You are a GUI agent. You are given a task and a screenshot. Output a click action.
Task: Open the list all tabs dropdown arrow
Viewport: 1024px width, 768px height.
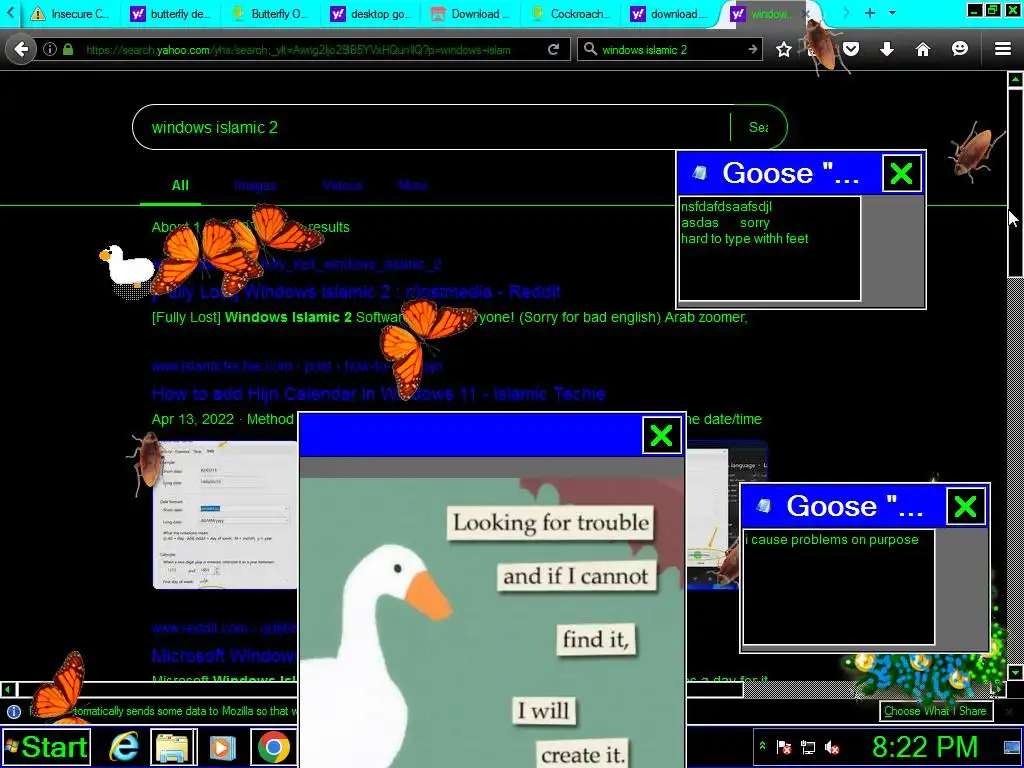coord(892,13)
